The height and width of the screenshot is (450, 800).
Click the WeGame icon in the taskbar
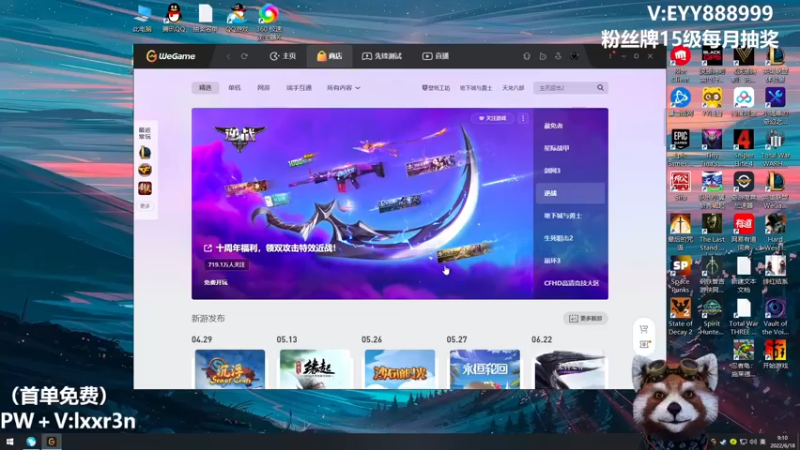tap(51, 442)
